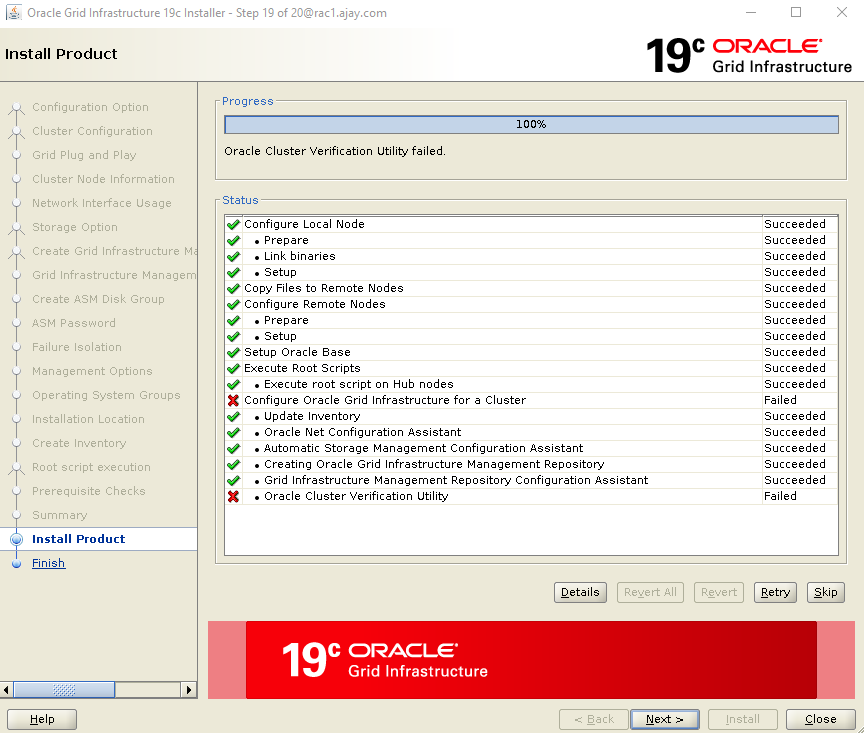Click the 100% progress bar
864x733 pixels.
point(531,125)
